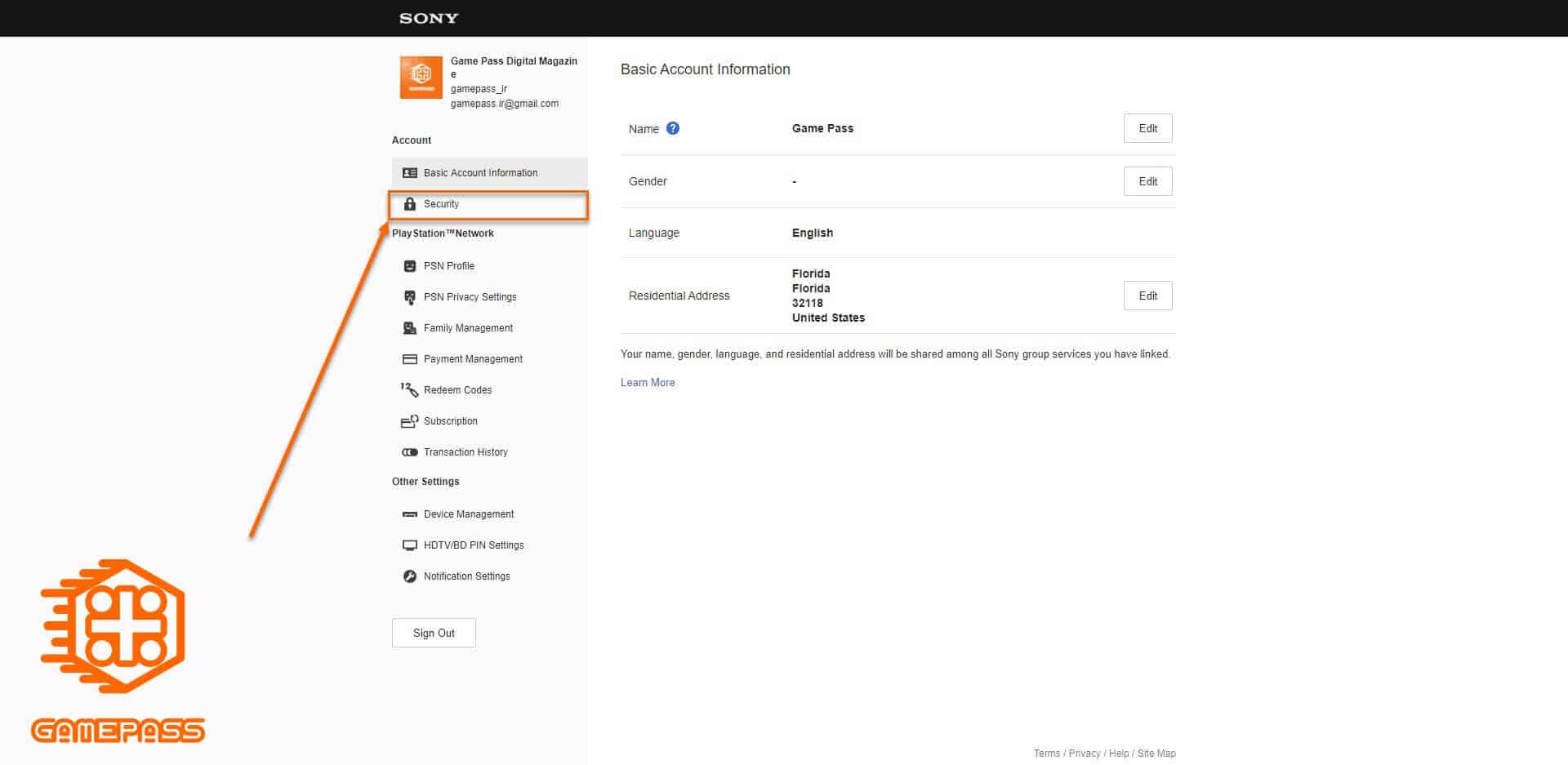Click the Notification Settings wrench icon
The image size is (1568, 765).
[x=410, y=576]
